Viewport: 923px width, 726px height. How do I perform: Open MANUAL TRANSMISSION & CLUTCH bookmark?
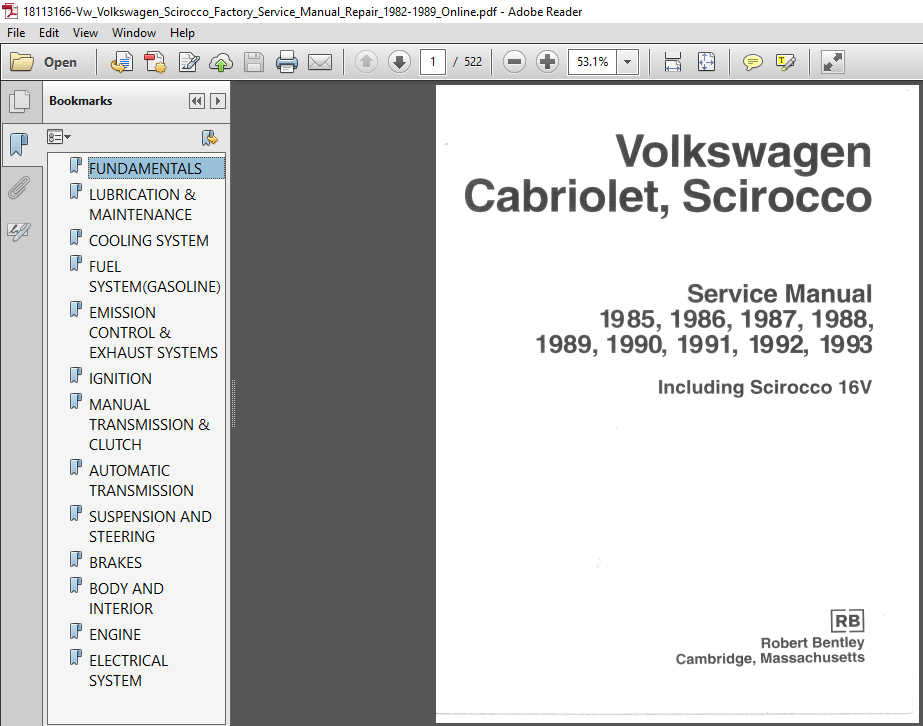tap(149, 424)
